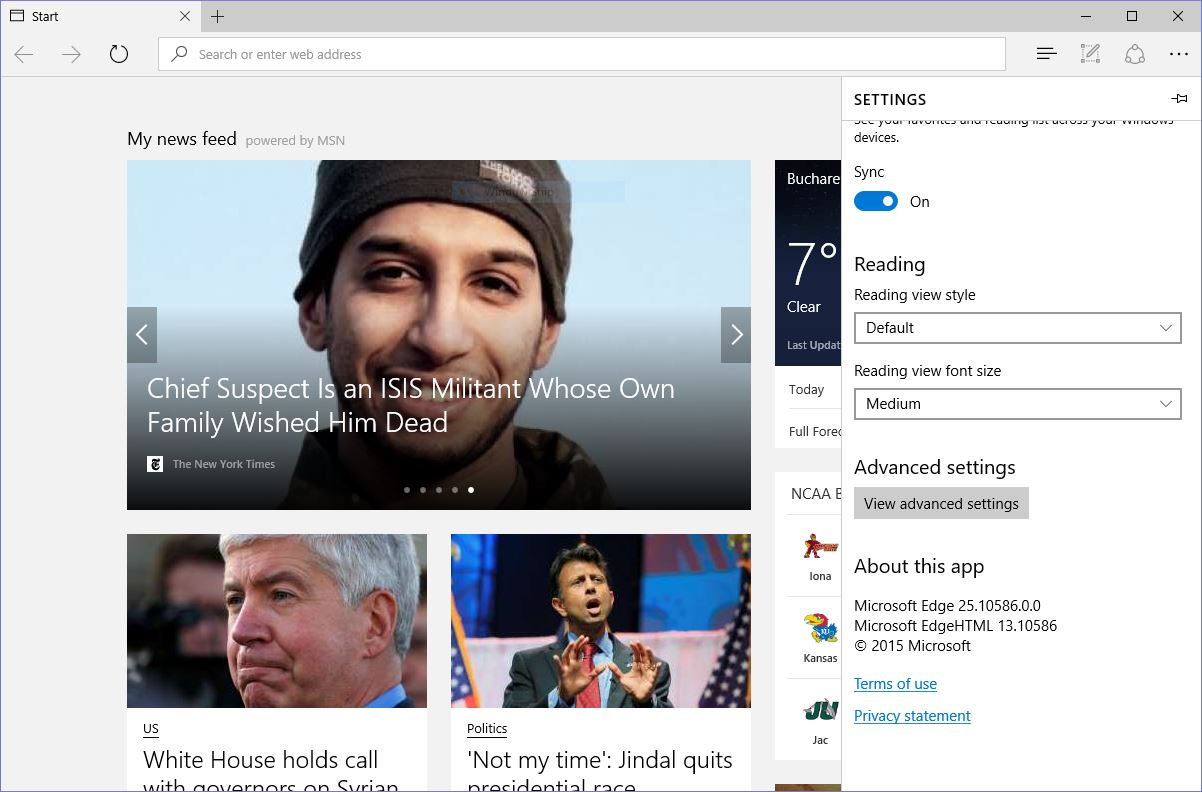The height and width of the screenshot is (792, 1202).
Task: Select the third carousel dot
Action: [x=439, y=490]
